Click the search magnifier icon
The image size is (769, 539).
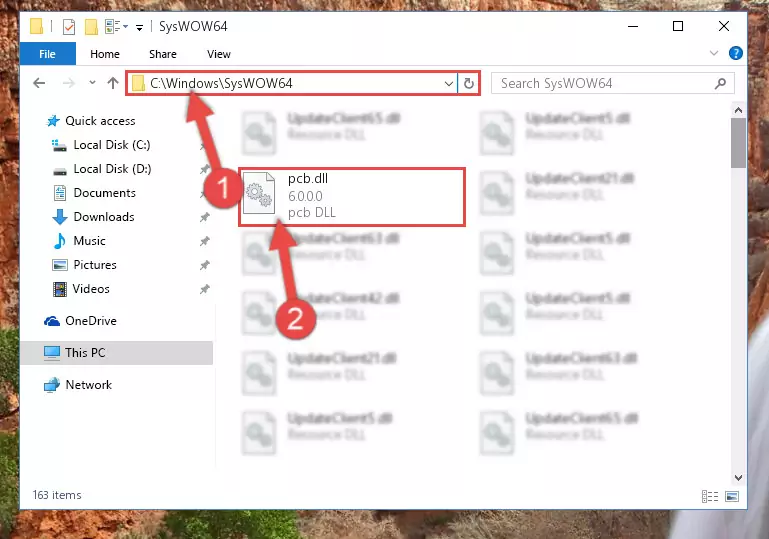click(x=720, y=84)
